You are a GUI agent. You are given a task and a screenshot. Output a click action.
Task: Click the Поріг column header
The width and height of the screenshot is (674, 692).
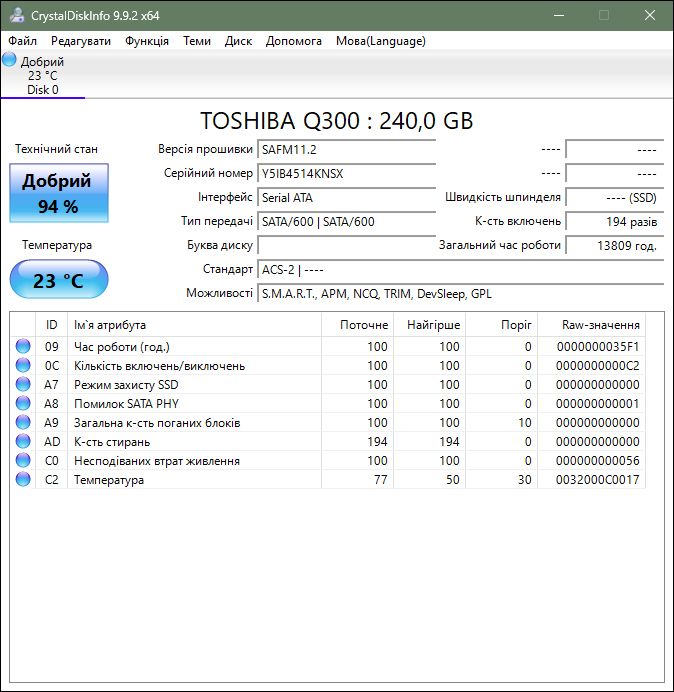(x=501, y=325)
